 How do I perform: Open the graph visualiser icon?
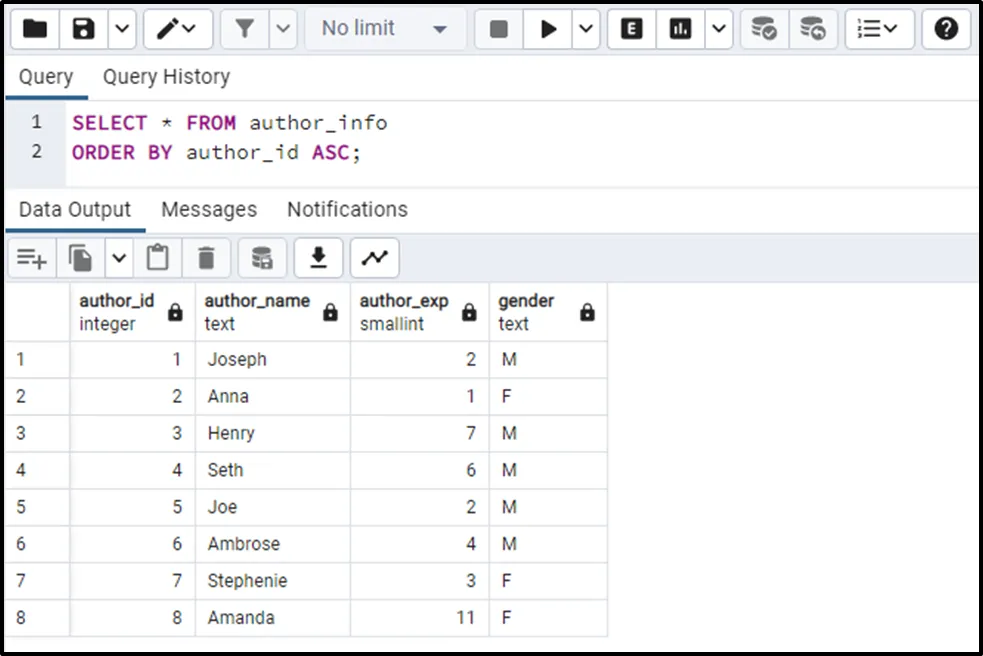(x=374, y=258)
